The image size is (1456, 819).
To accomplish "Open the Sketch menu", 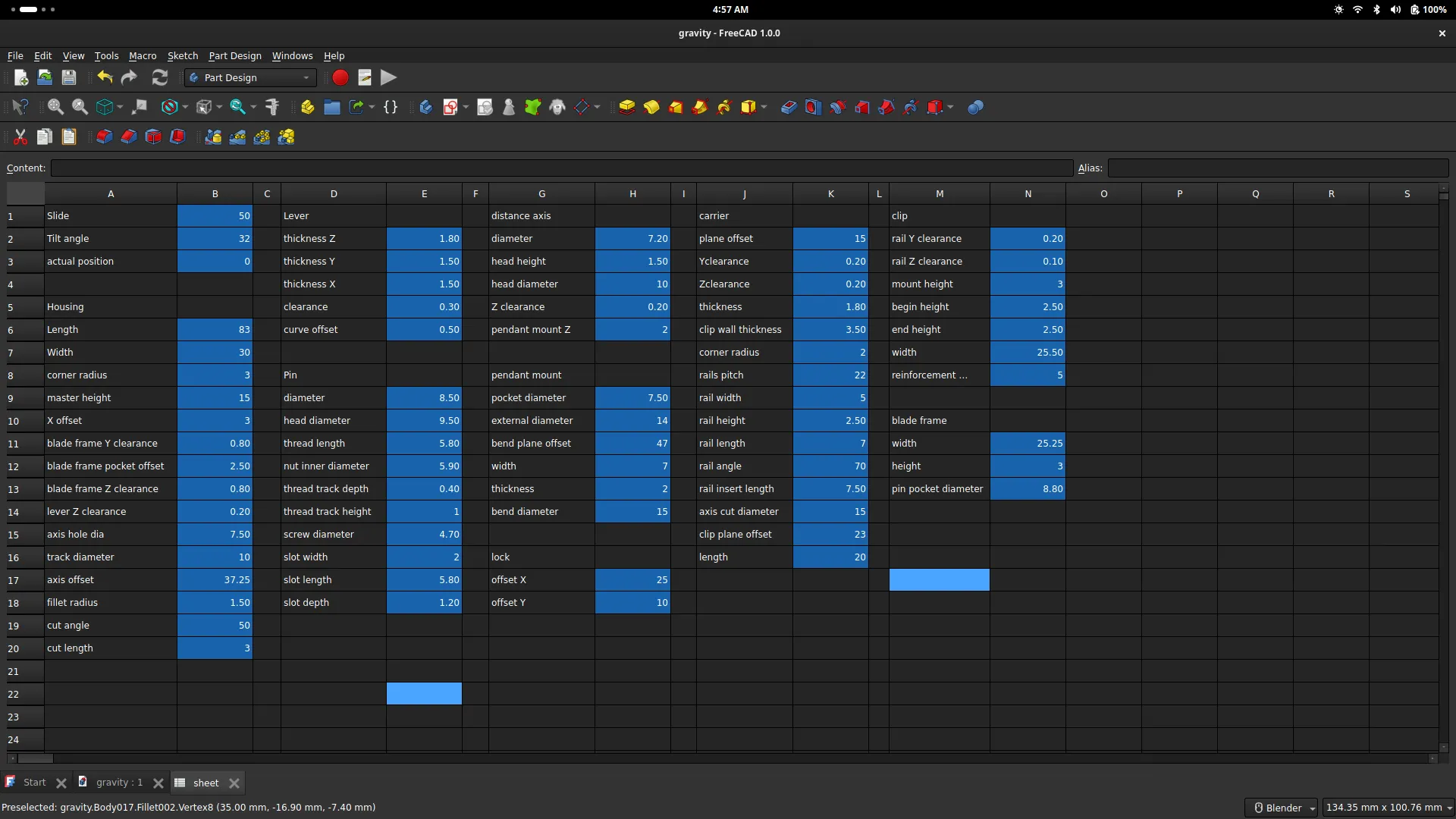I will 183,55.
